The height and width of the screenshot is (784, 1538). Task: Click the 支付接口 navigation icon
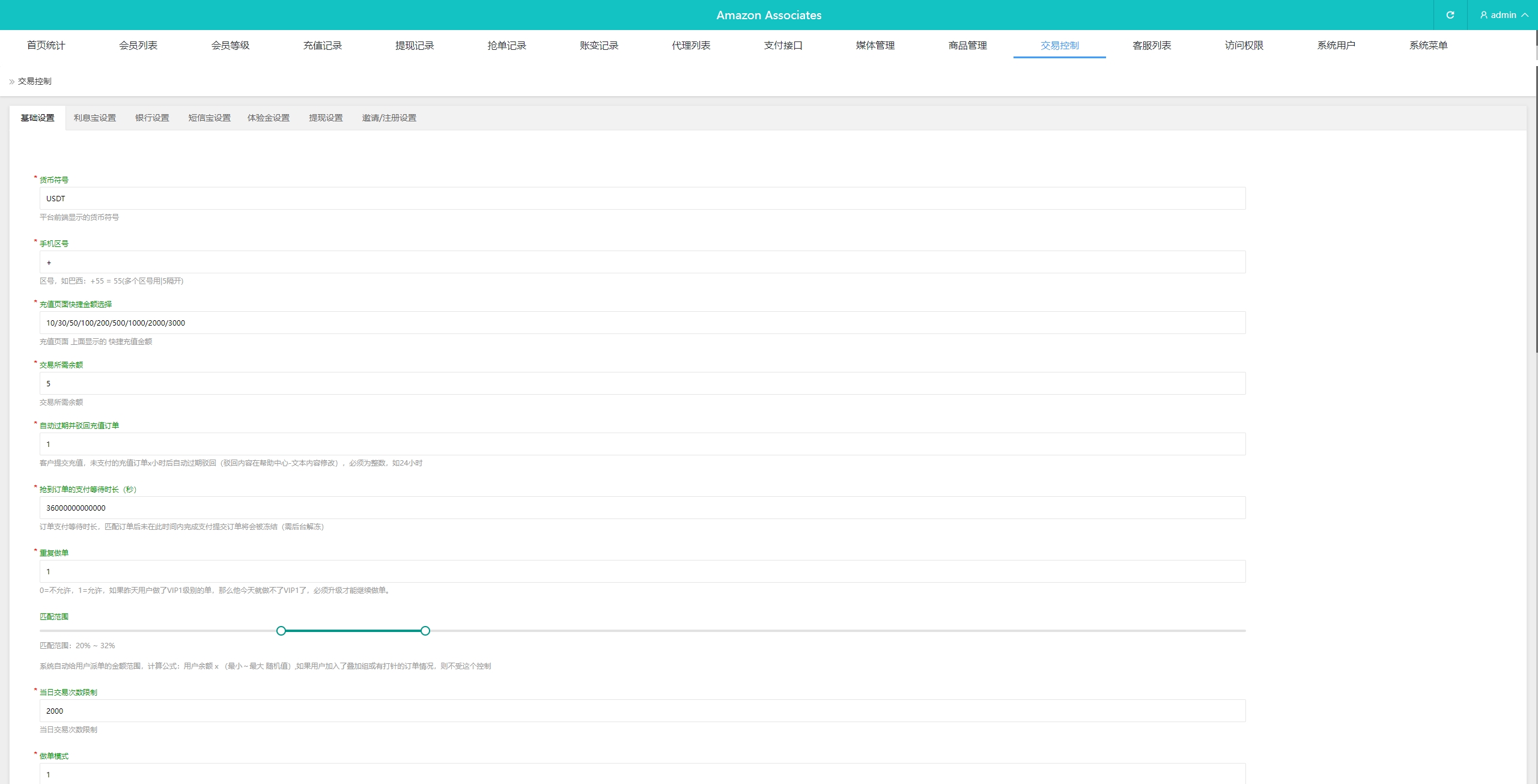[783, 45]
